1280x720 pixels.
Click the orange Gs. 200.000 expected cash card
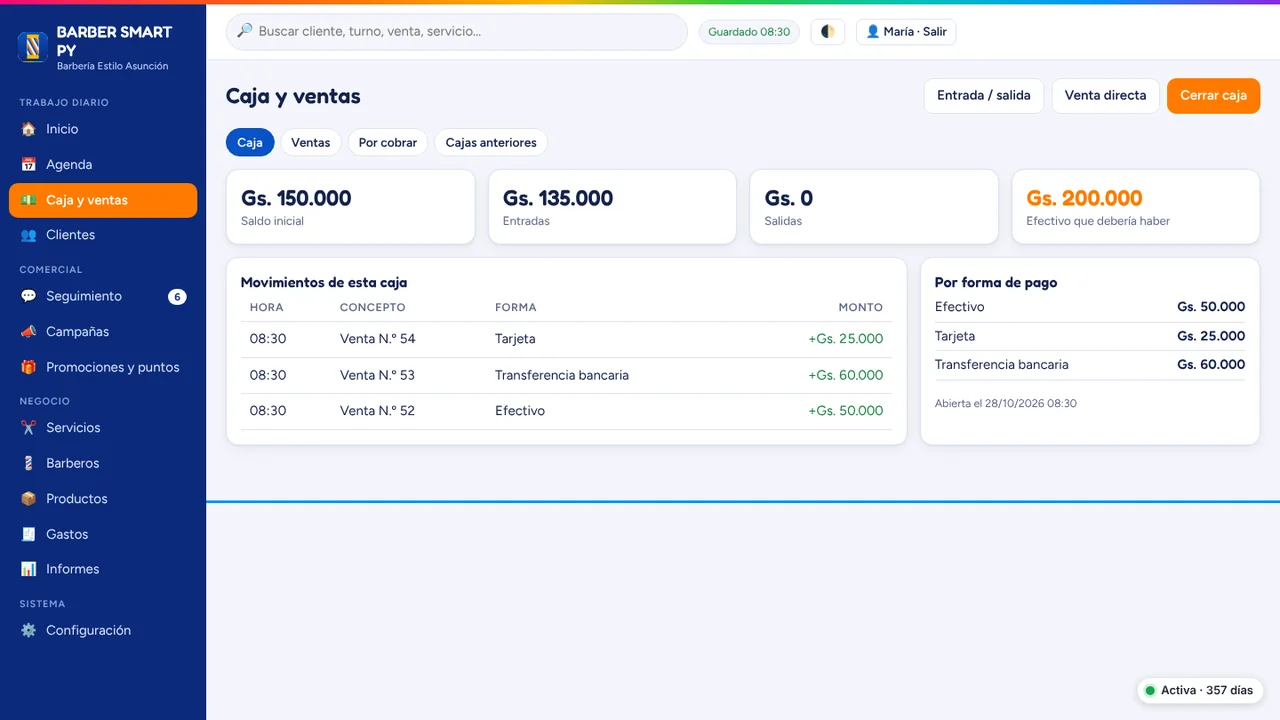coord(1136,206)
